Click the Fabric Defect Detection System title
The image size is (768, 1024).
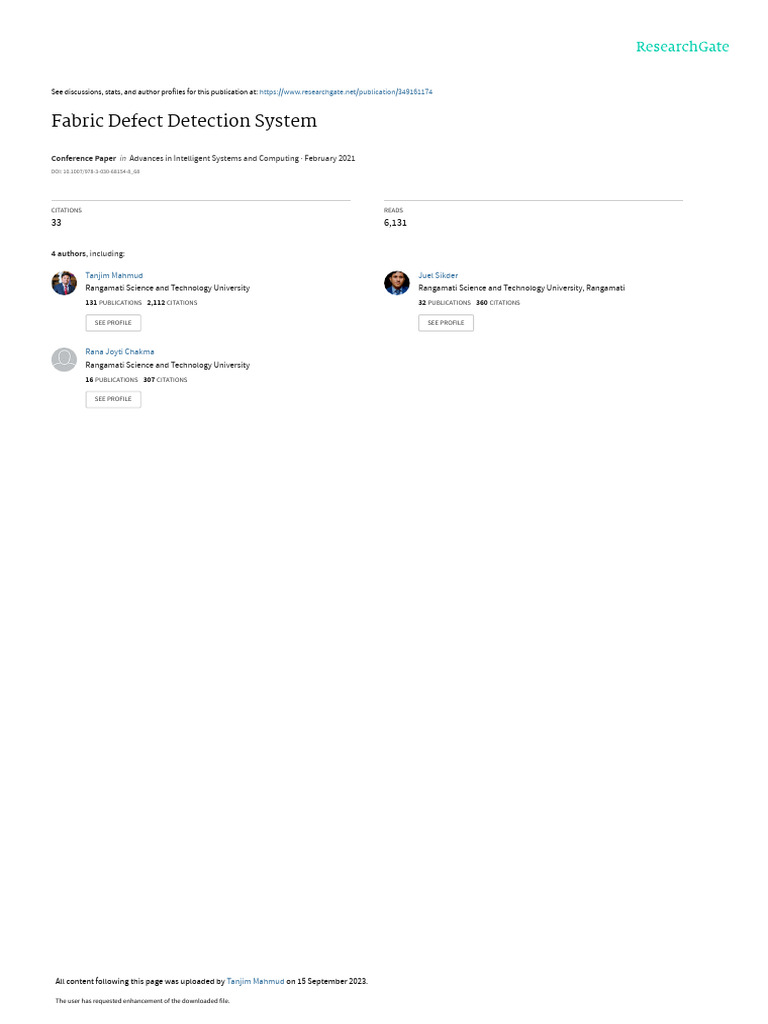click(x=184, y=121)
